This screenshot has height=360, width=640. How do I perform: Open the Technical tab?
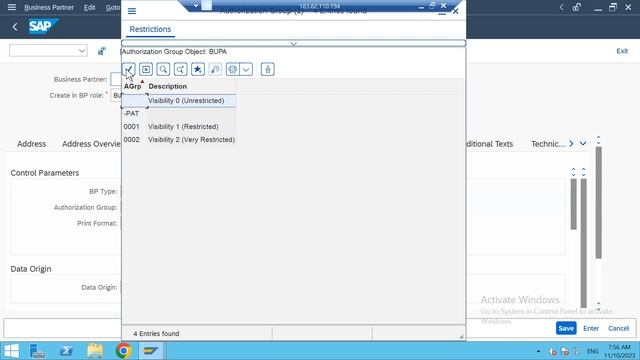548,144
